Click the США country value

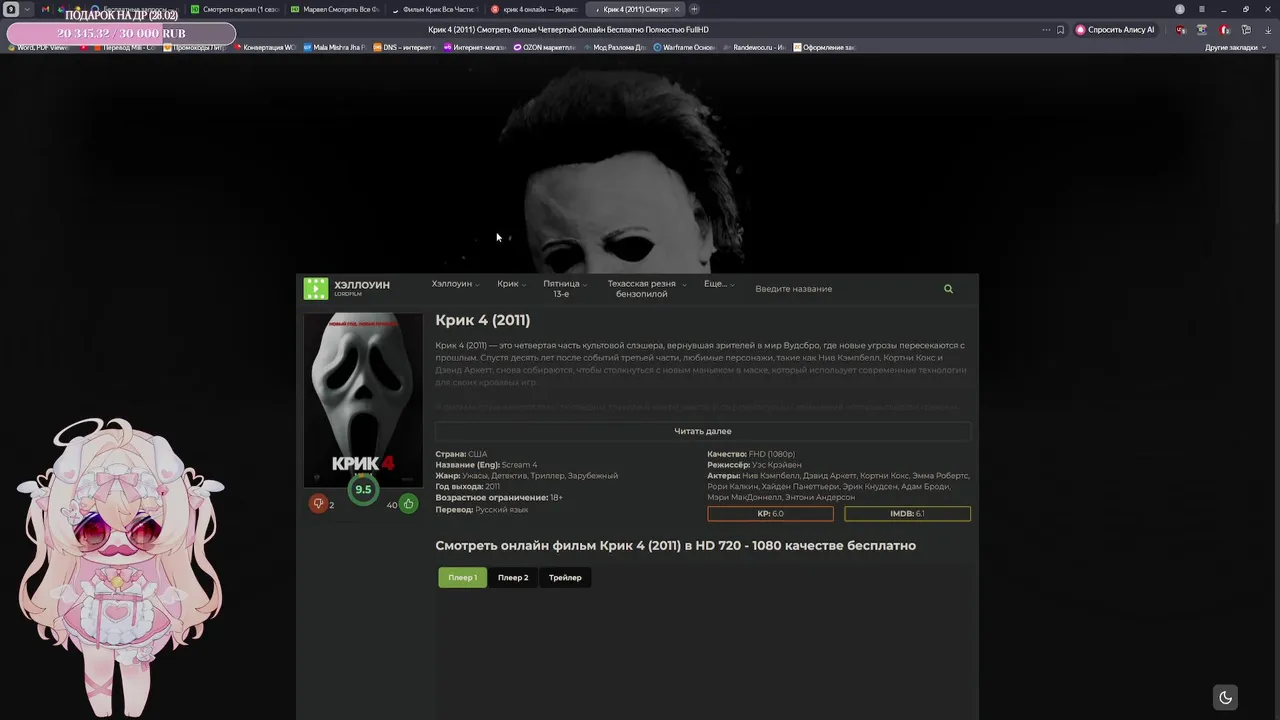click(477, 454)
